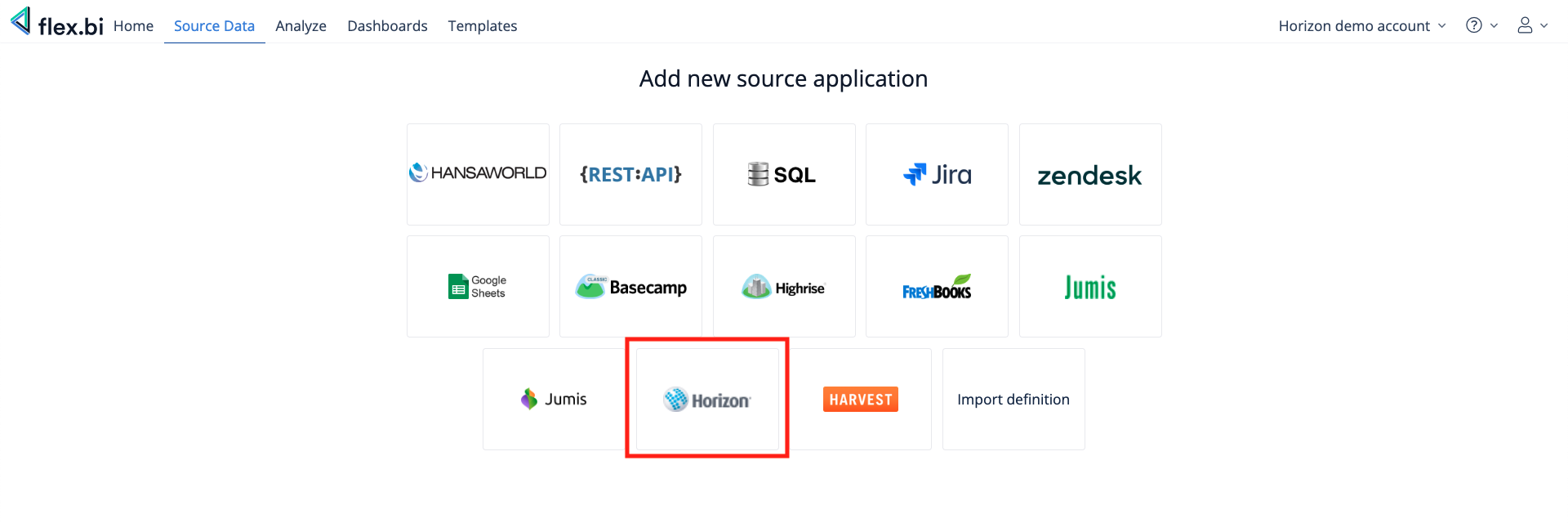
Task: Click the Import definition tile
Action: click(x=1013, y=400)
